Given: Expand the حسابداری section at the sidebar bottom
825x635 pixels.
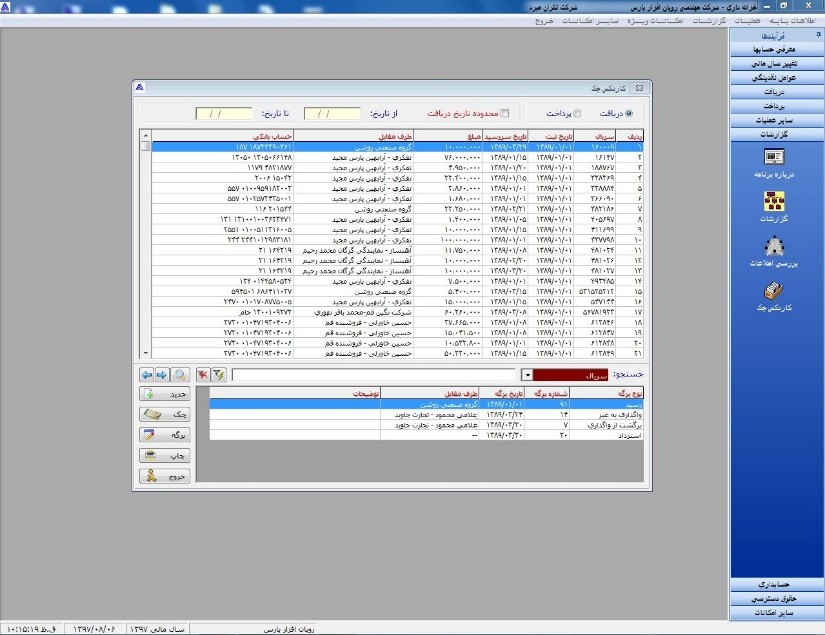Looking at the screenshot, I should click(x=777, y=584).
